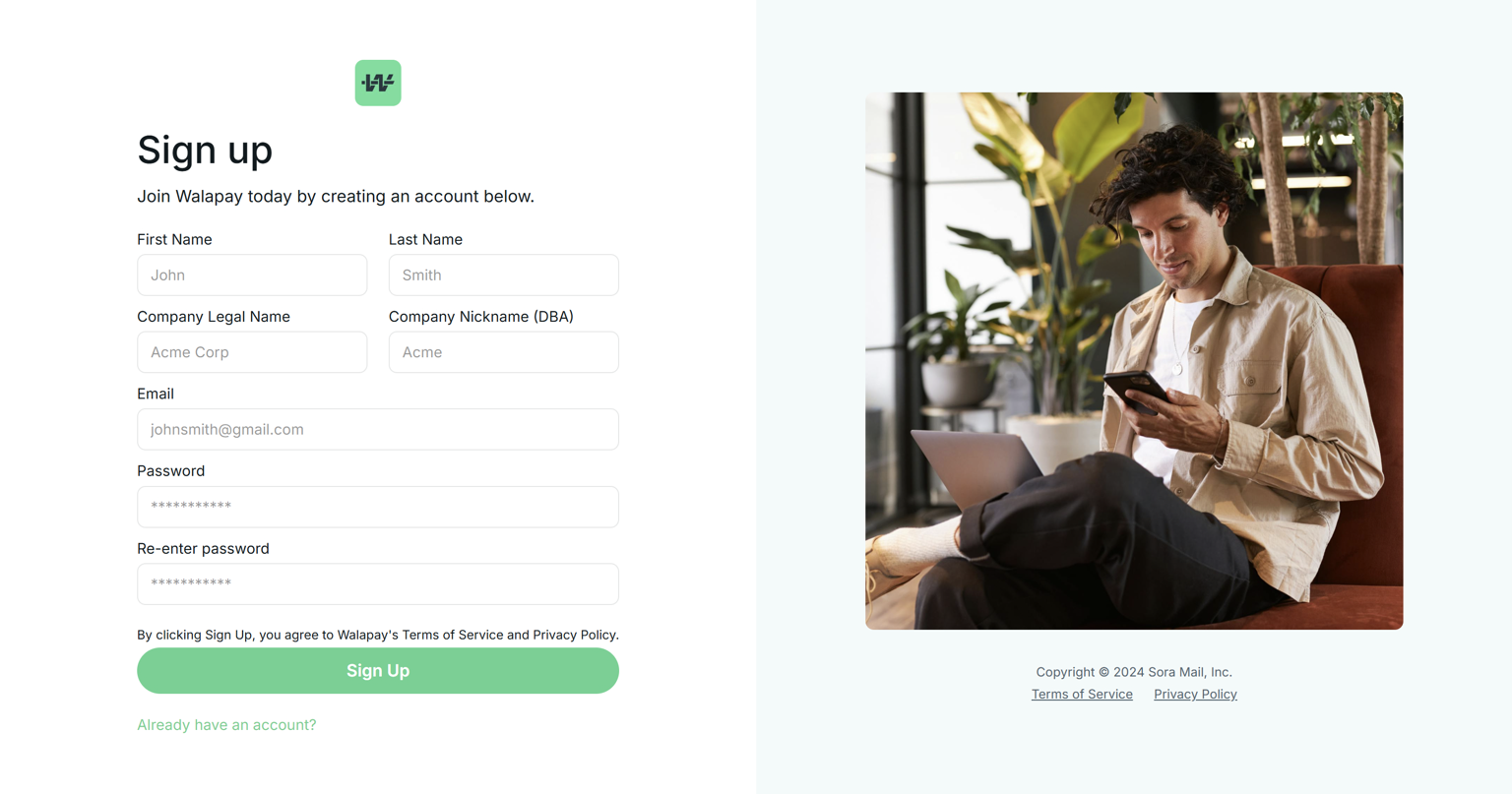Click the green Walapay logo icon

click(x=378, y=83)
